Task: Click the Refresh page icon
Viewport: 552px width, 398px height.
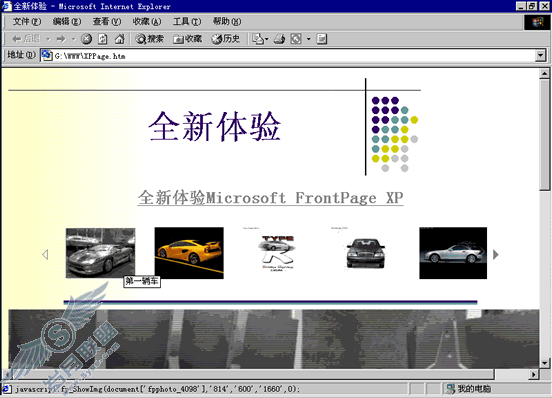Action: pyautogui.click(x=103, y=39)
